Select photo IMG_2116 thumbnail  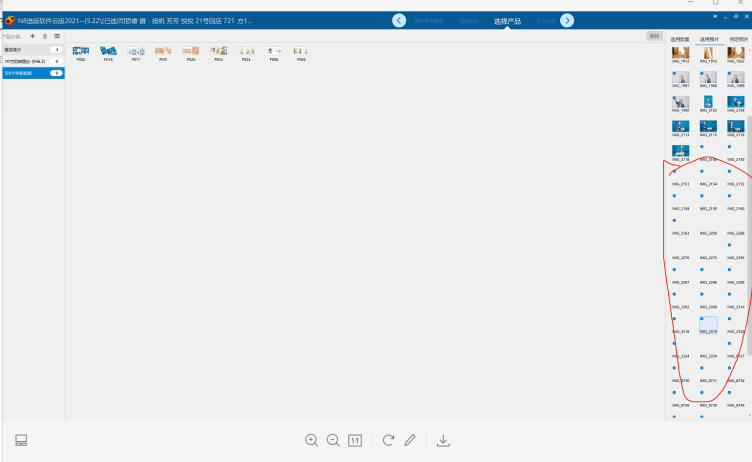[736, 128]
